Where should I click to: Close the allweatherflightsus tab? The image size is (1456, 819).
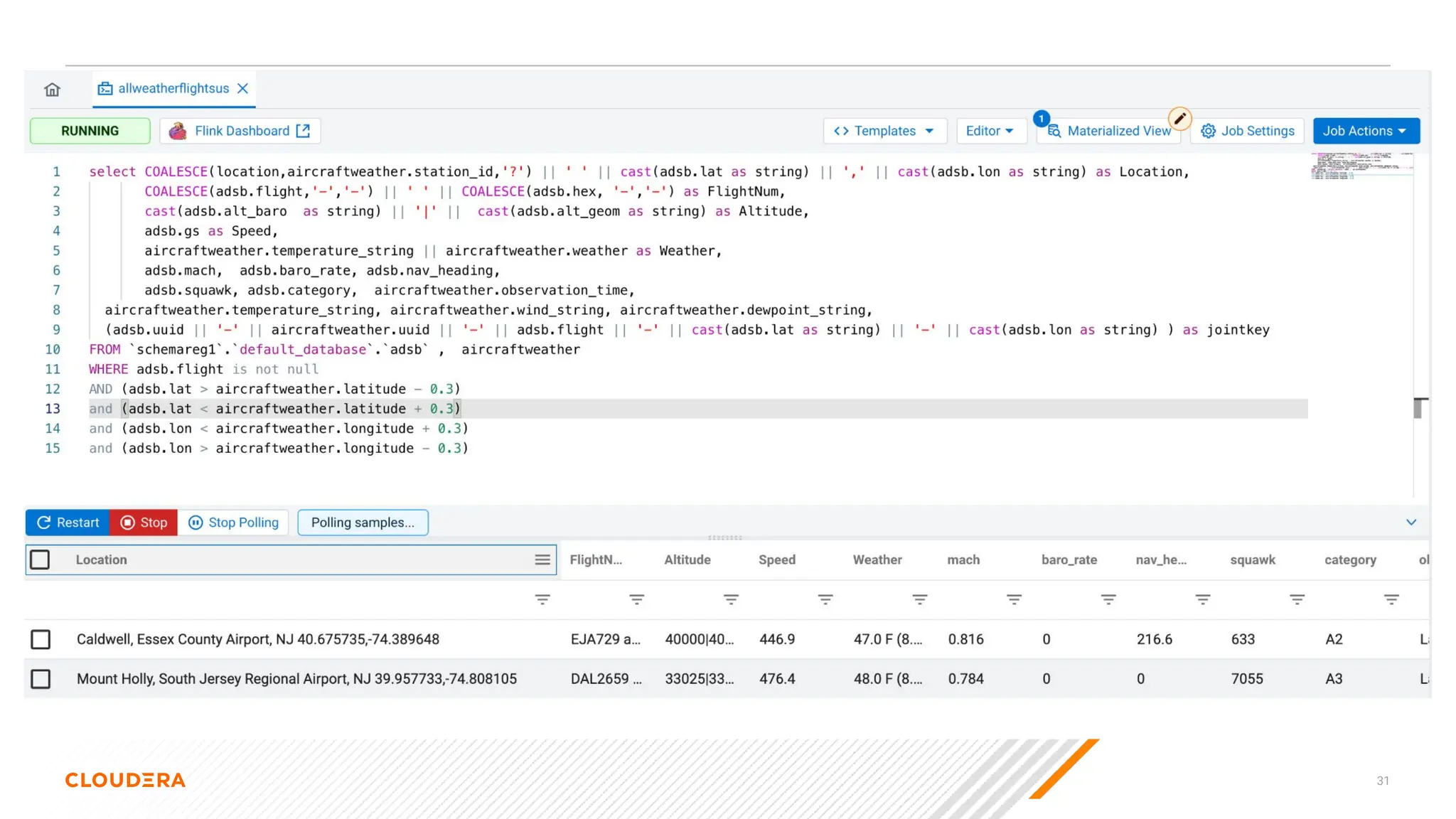click(243, 88)
